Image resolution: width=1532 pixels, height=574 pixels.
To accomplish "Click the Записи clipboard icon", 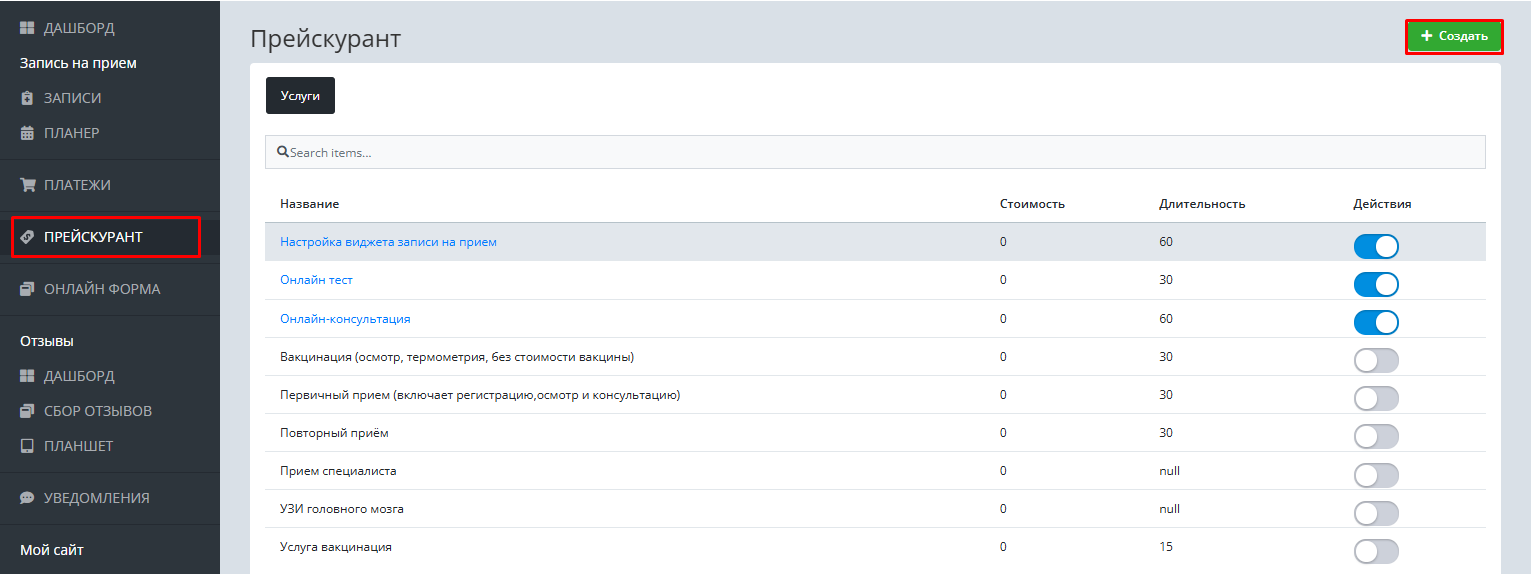I will point(27,98).
